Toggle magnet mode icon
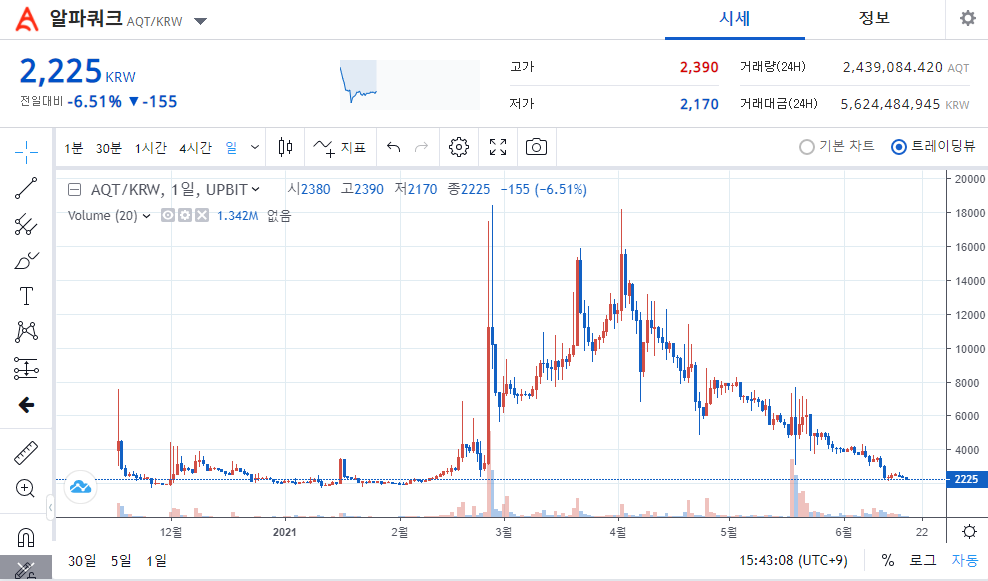The width and height of the screenshot is (988, 581). click(x=26, y=537)
